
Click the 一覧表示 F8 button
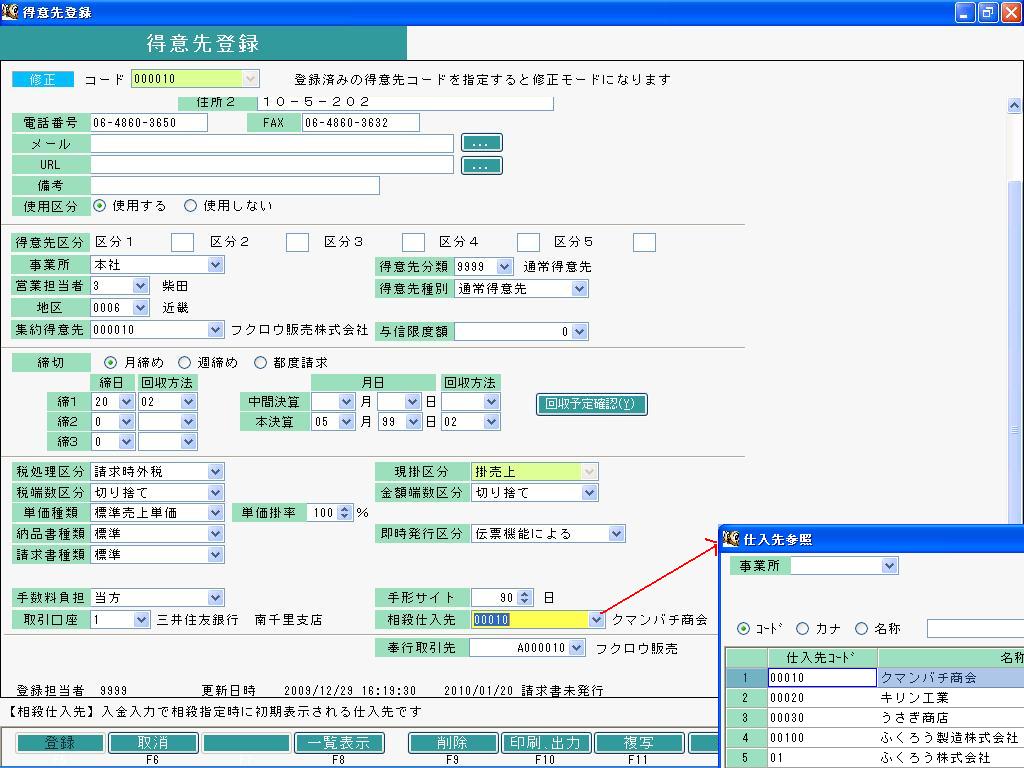click(x=339, y=743)
